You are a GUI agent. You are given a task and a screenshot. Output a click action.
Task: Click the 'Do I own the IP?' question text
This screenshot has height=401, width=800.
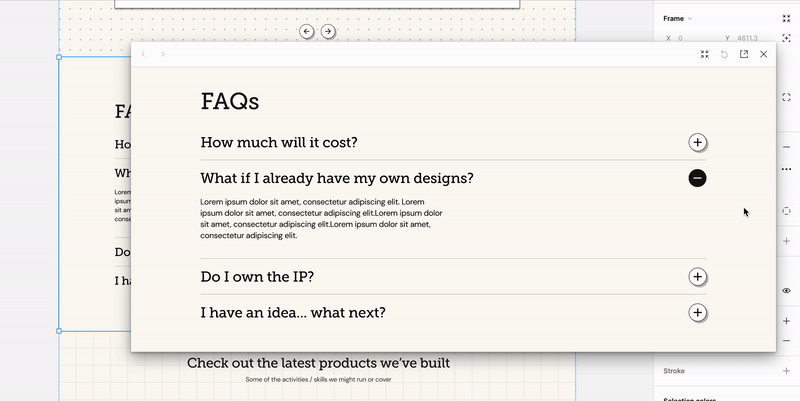(x=264, y=277)
